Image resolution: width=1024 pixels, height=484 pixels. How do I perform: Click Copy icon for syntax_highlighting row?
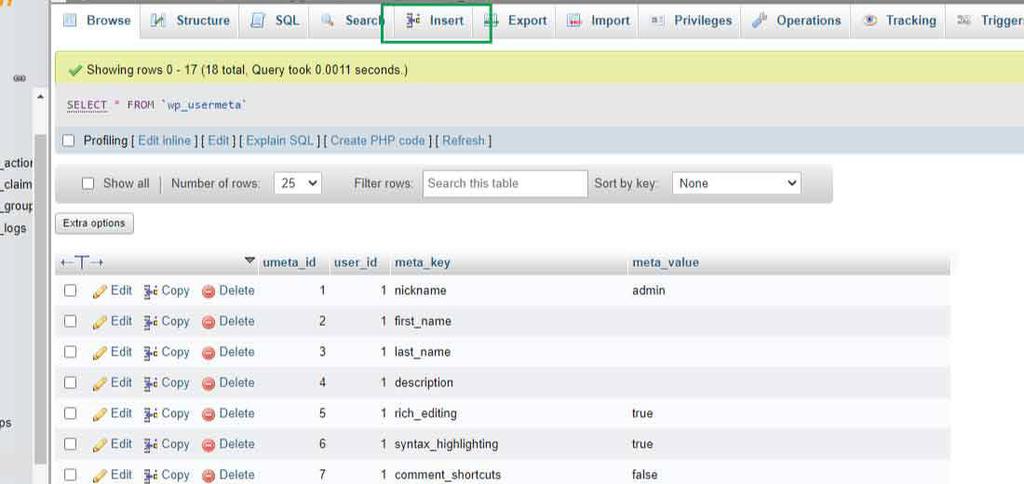click(151, 445)
